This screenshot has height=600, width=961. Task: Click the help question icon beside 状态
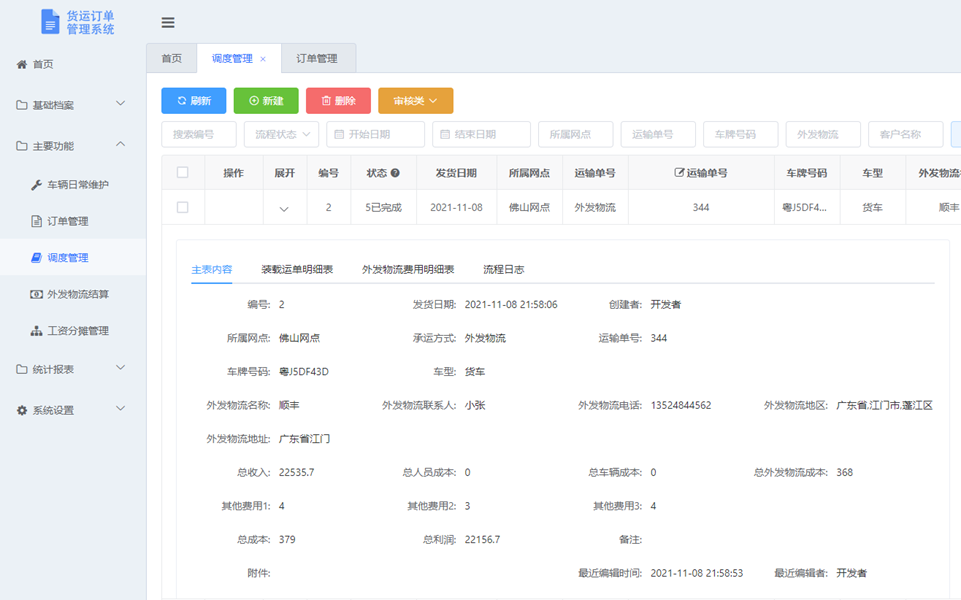(395, 173)
